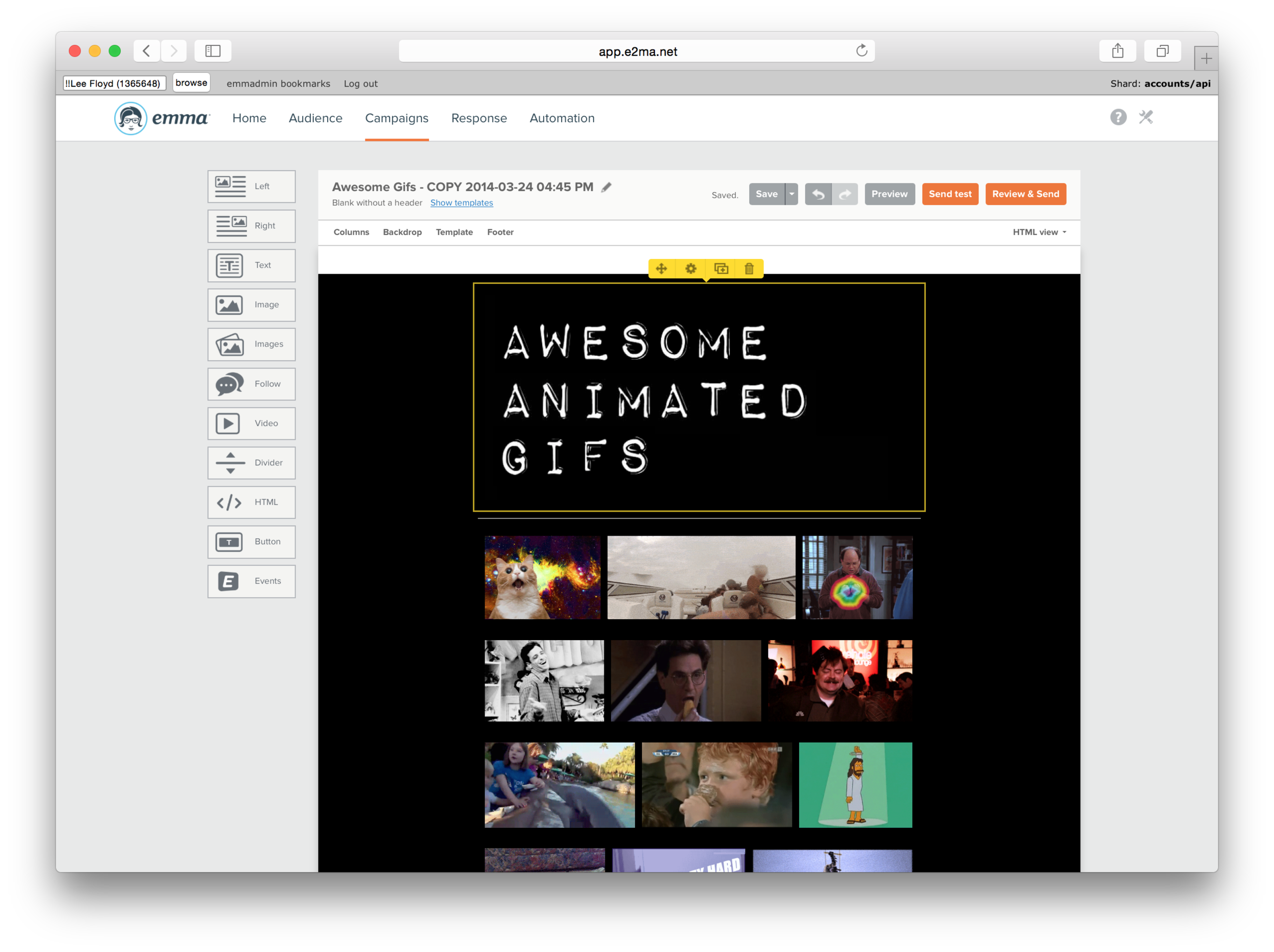
Task: Redo the last editor change
Action: click(845, 194)
